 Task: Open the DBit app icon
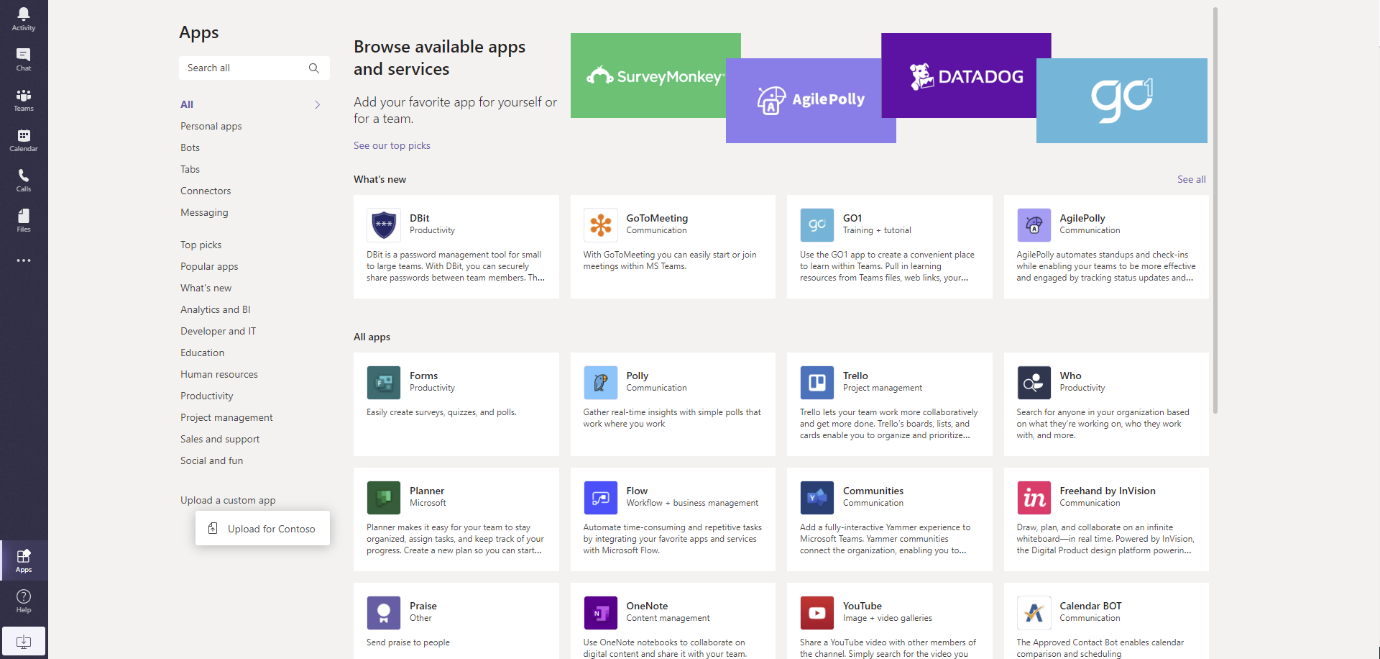tap(383, 225)
